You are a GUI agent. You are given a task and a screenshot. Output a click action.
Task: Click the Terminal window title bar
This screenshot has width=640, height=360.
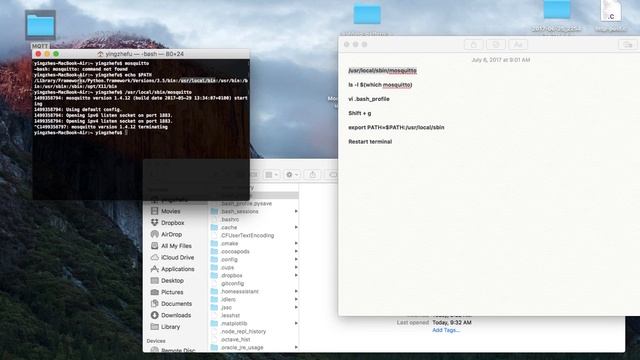(141, 54)
